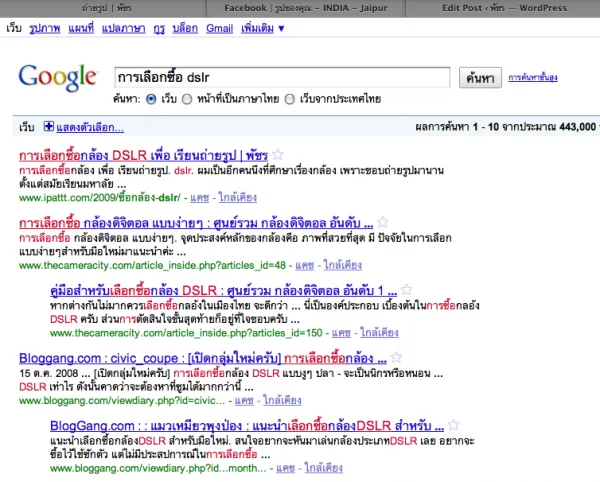Screen dimensions: 600x482
Task: Star the BlogGang แมวเหมียวพุงป่อง result
Action: (453, 425)
